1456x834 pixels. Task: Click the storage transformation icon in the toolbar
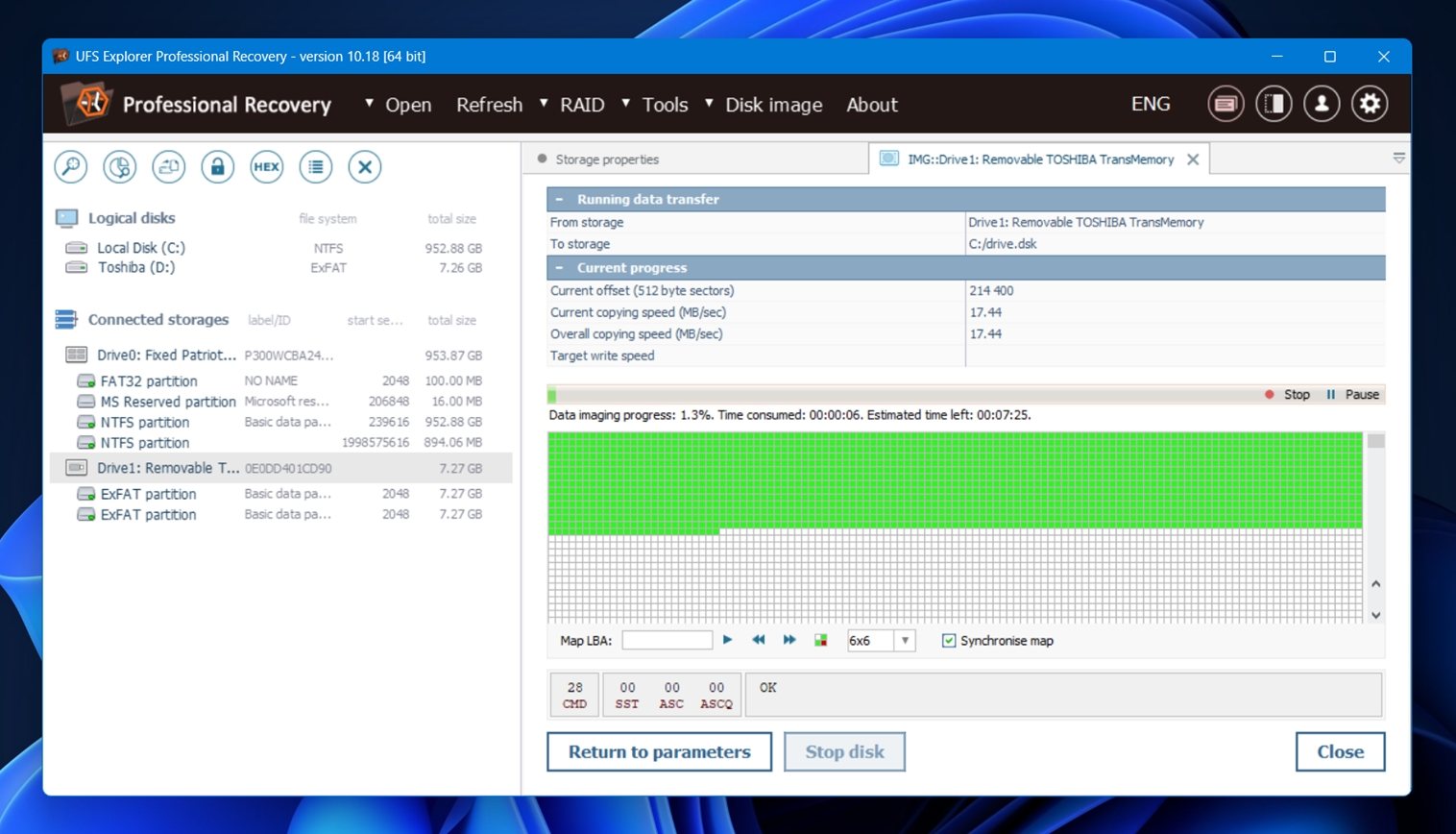(168, 166)
